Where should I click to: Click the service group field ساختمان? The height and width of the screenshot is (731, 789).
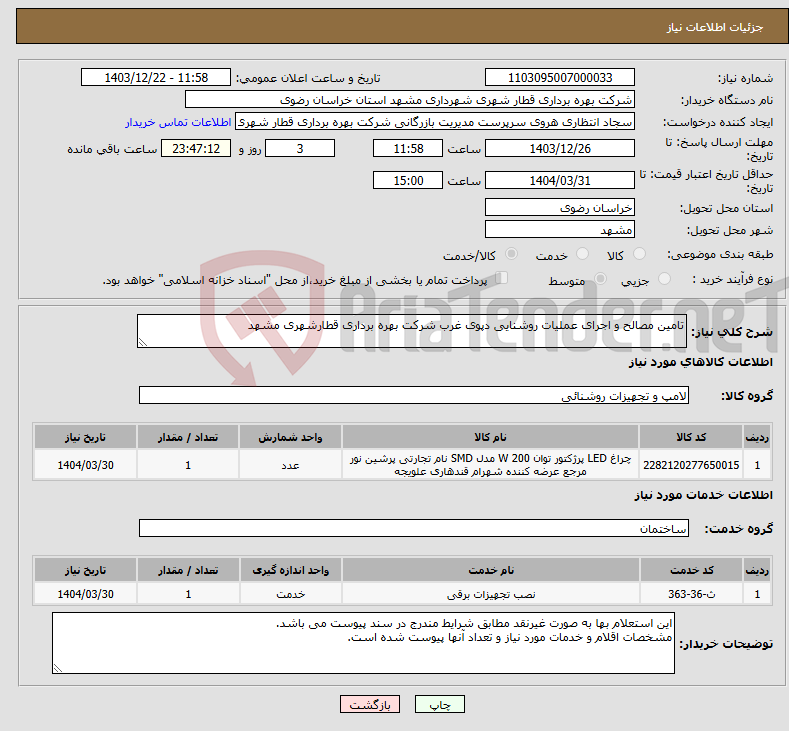click(414, 528)
